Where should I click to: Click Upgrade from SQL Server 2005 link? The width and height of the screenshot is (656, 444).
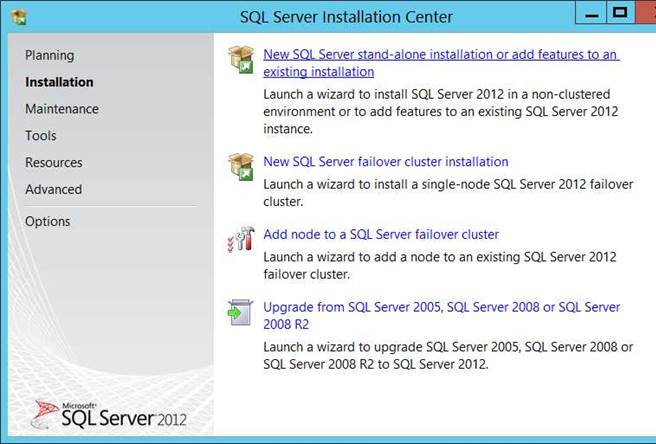441,316
